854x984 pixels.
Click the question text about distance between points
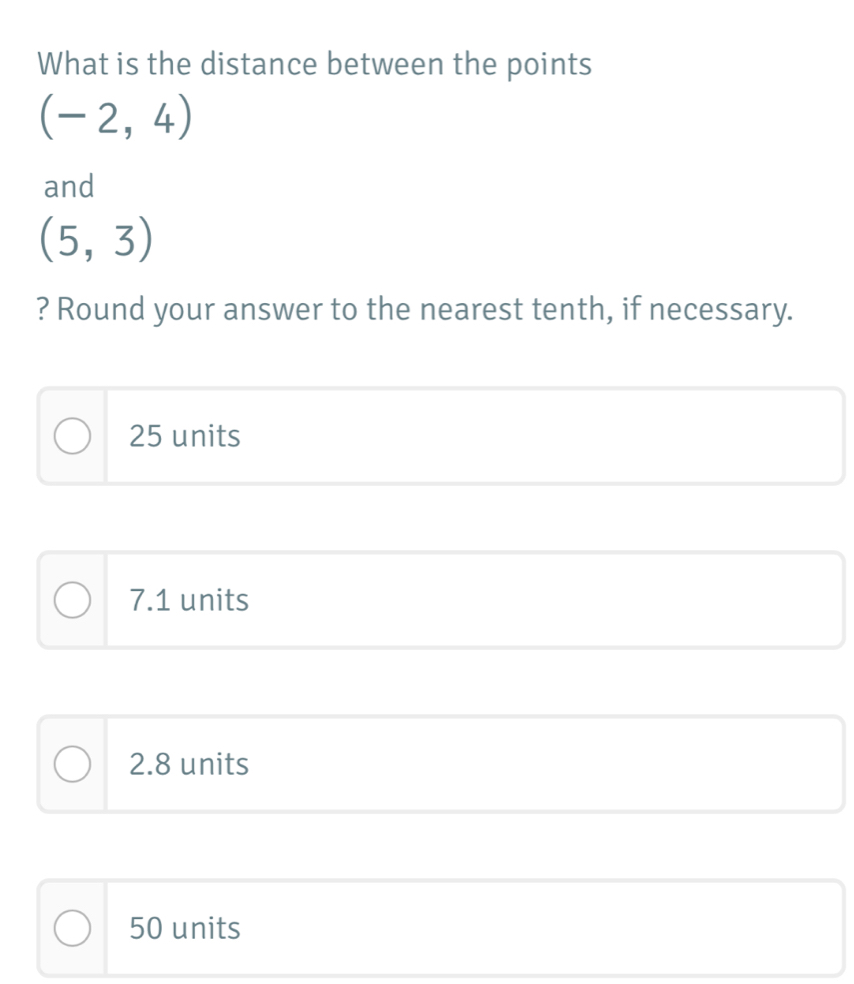[x=314, y=65]
